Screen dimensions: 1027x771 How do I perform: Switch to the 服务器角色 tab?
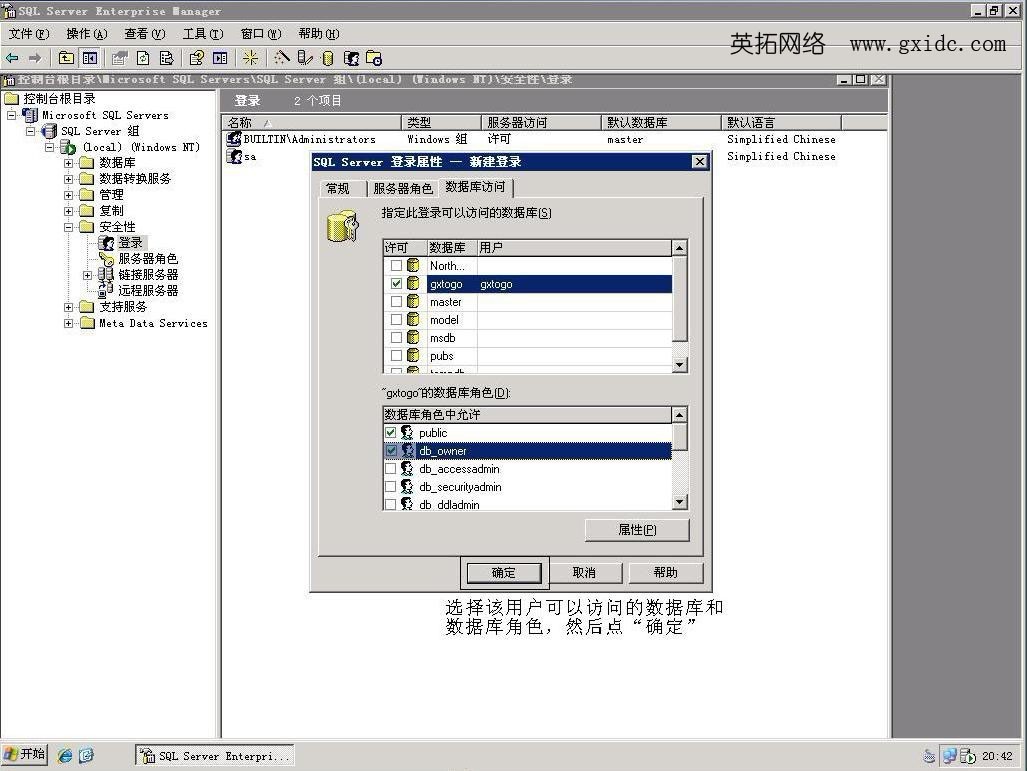pyautogui.click(x=402, y=188)
